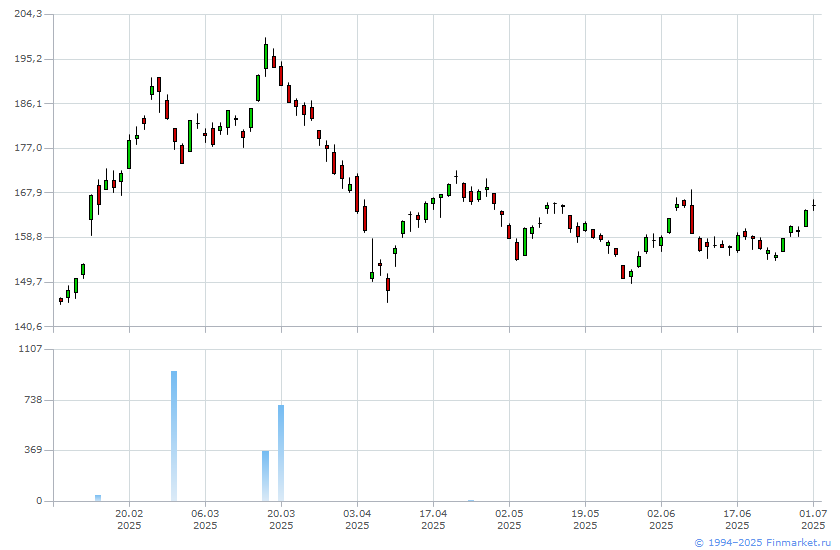840x550 pixels.
Task: Click the 167,9 price axis label
Action: (x=28, y=192)
